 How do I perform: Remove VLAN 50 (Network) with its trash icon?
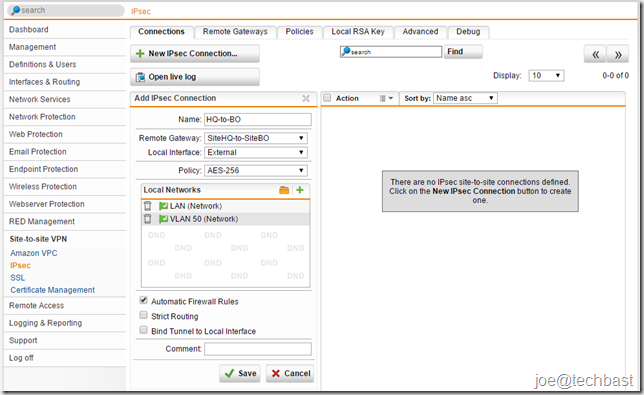[x=148, y=219]
